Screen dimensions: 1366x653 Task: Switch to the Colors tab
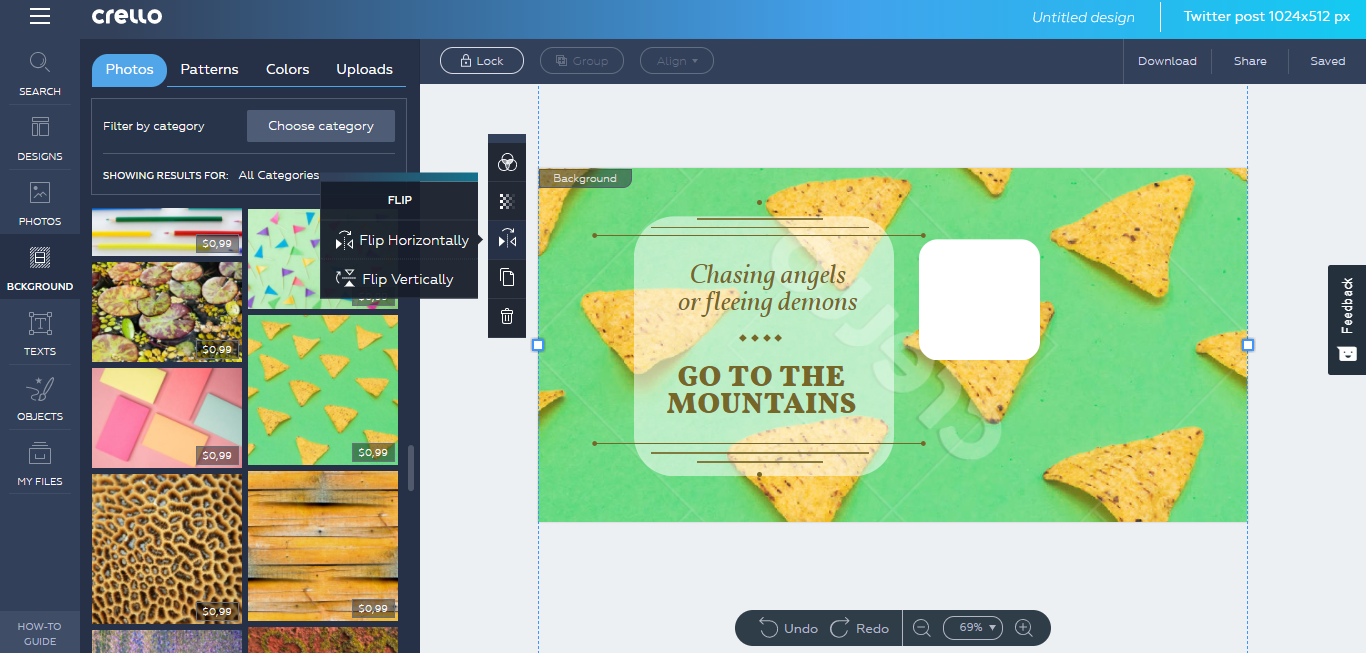pyautogui.click(x=287, y=69)
